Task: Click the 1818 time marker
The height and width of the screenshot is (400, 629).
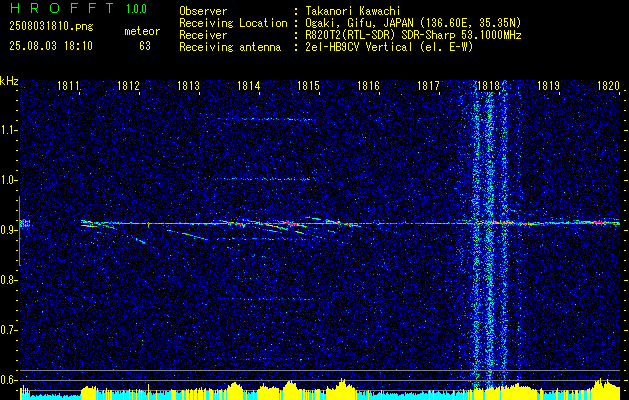Action: coord(488,85)
